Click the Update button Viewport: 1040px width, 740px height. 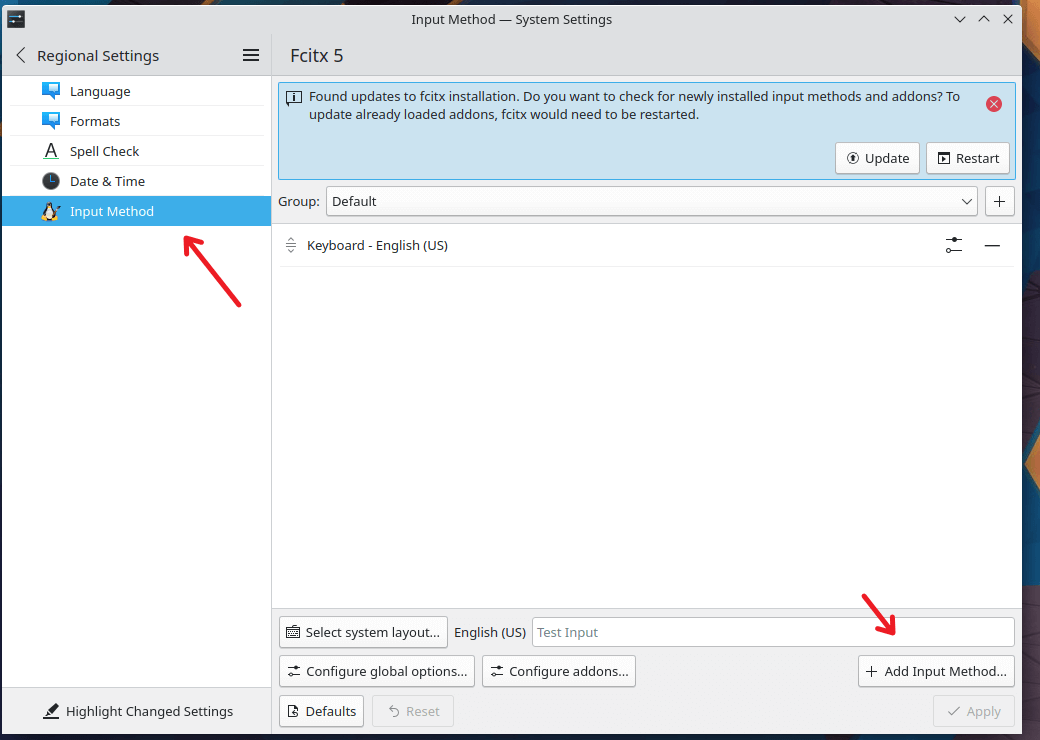pos(877,158)
